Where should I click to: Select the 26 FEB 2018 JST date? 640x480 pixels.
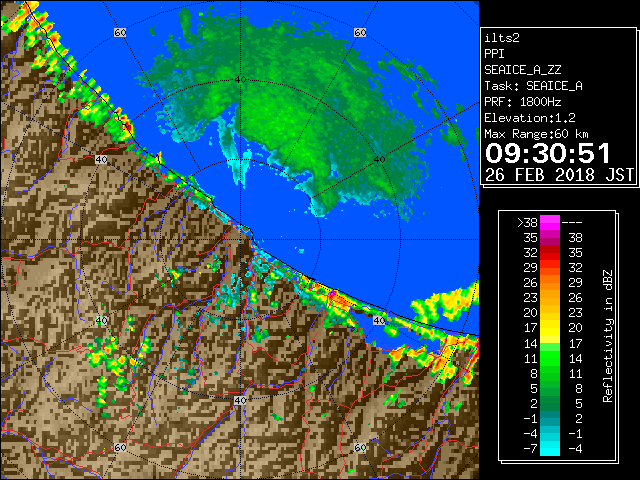coord(560,175)
